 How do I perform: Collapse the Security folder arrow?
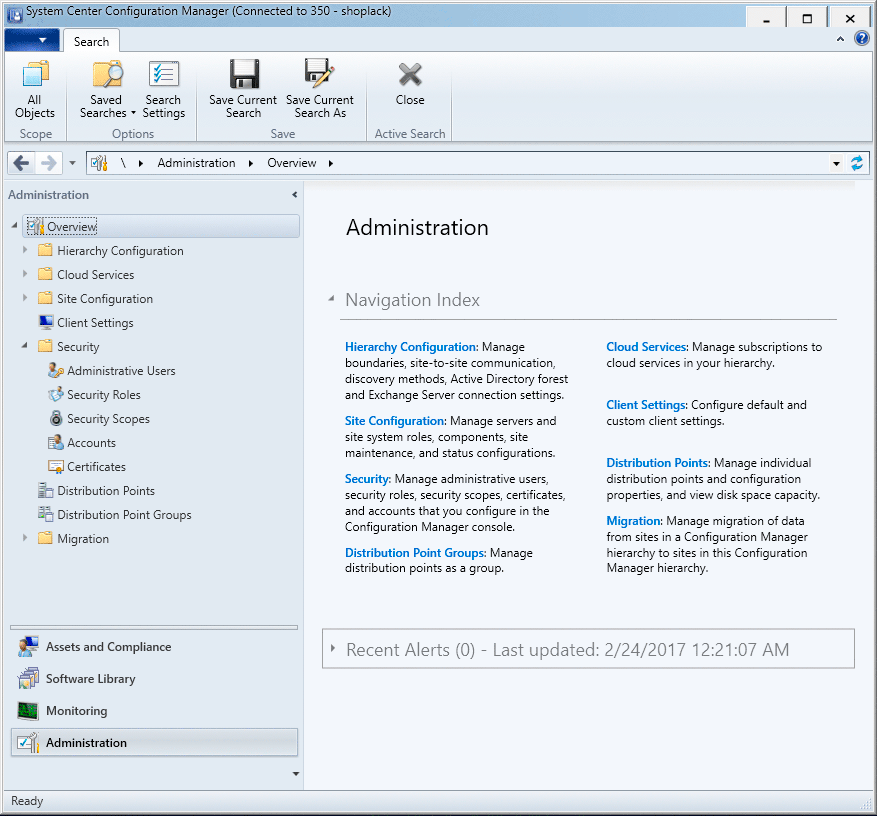[25, 346]
